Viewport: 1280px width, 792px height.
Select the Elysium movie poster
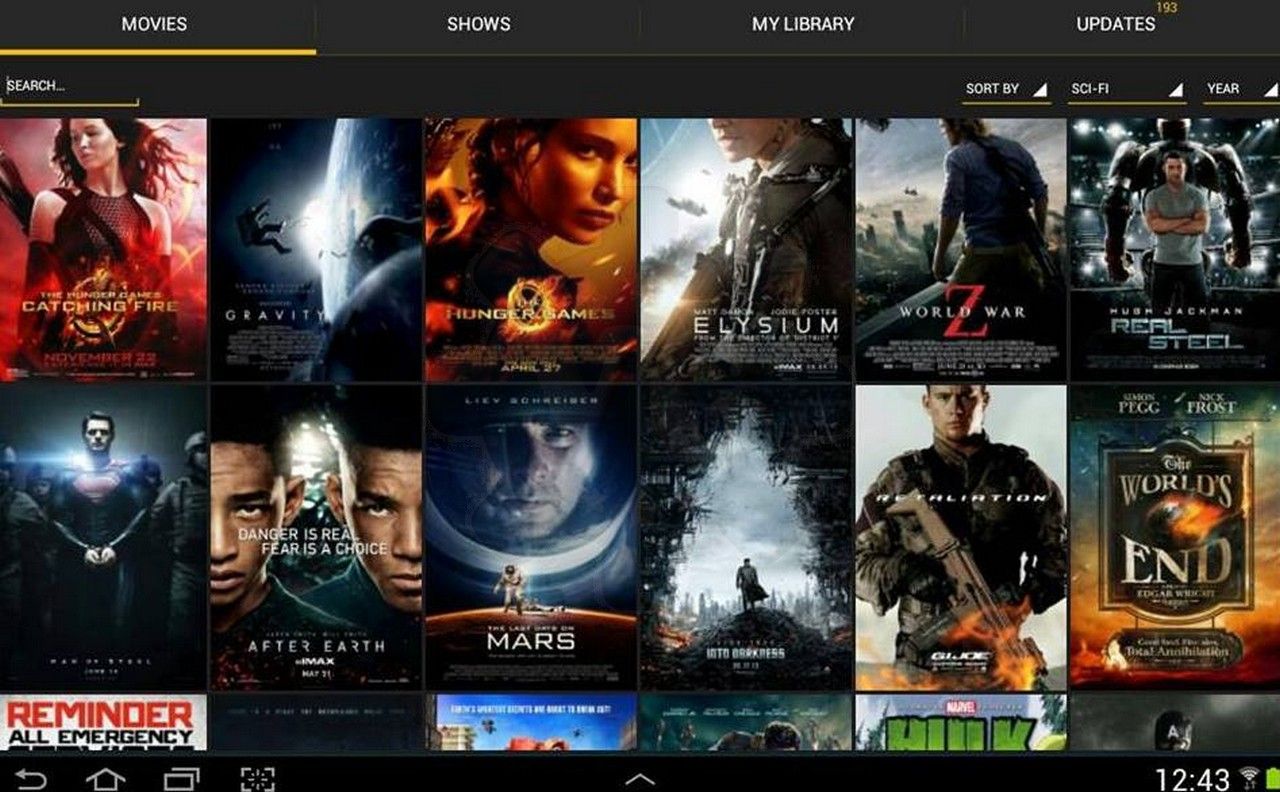(x=746, y=249)
